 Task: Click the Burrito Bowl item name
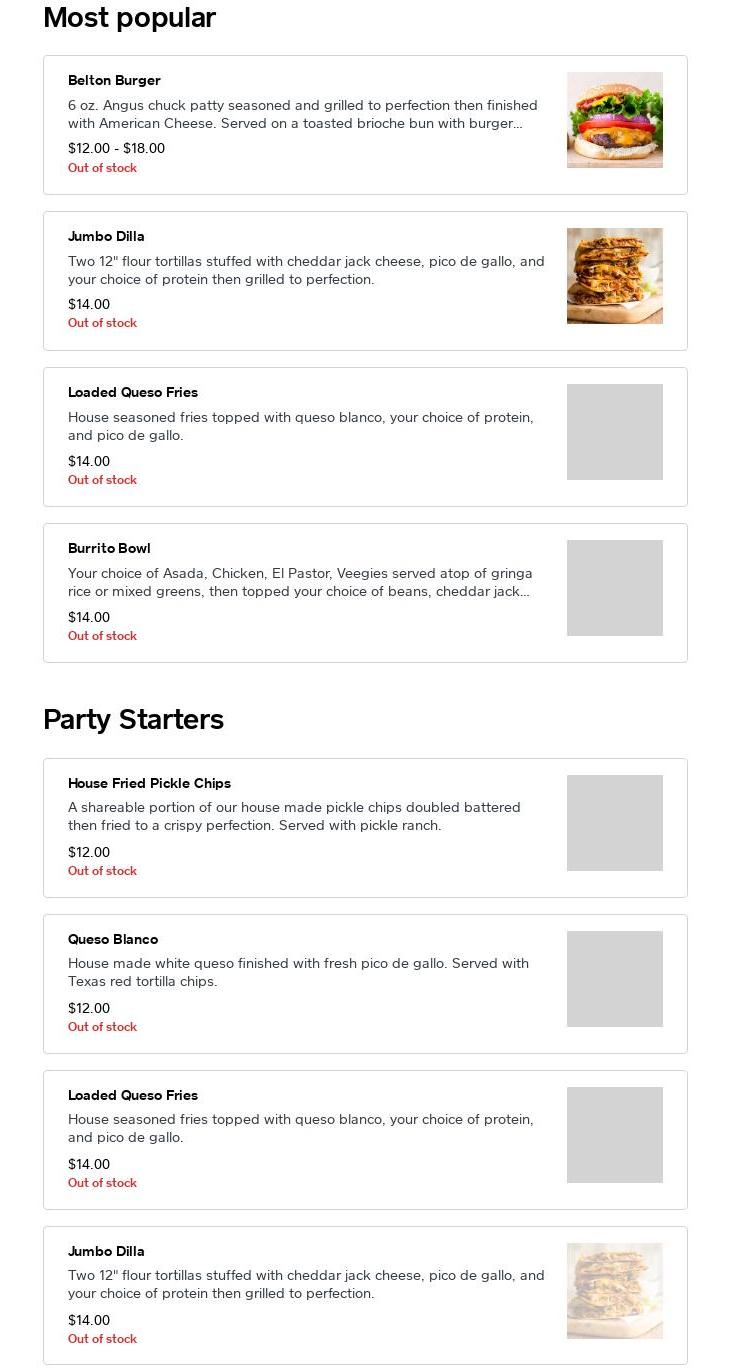109,548
